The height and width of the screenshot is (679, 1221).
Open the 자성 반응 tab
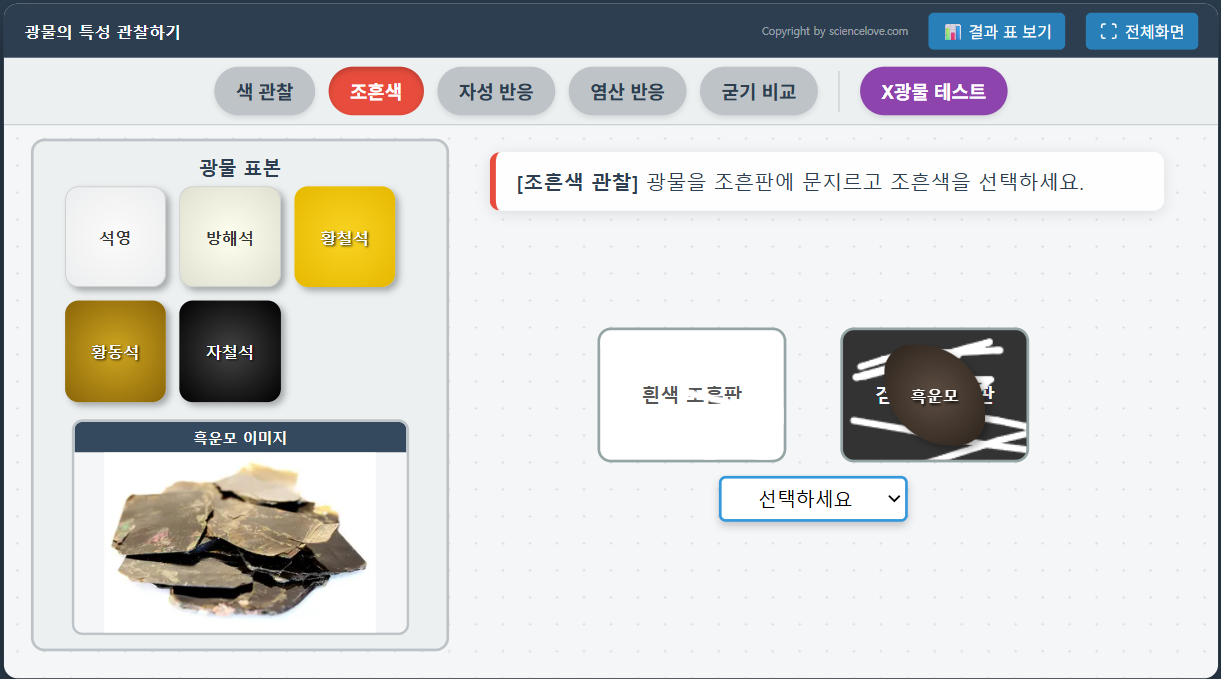point(496,91)
